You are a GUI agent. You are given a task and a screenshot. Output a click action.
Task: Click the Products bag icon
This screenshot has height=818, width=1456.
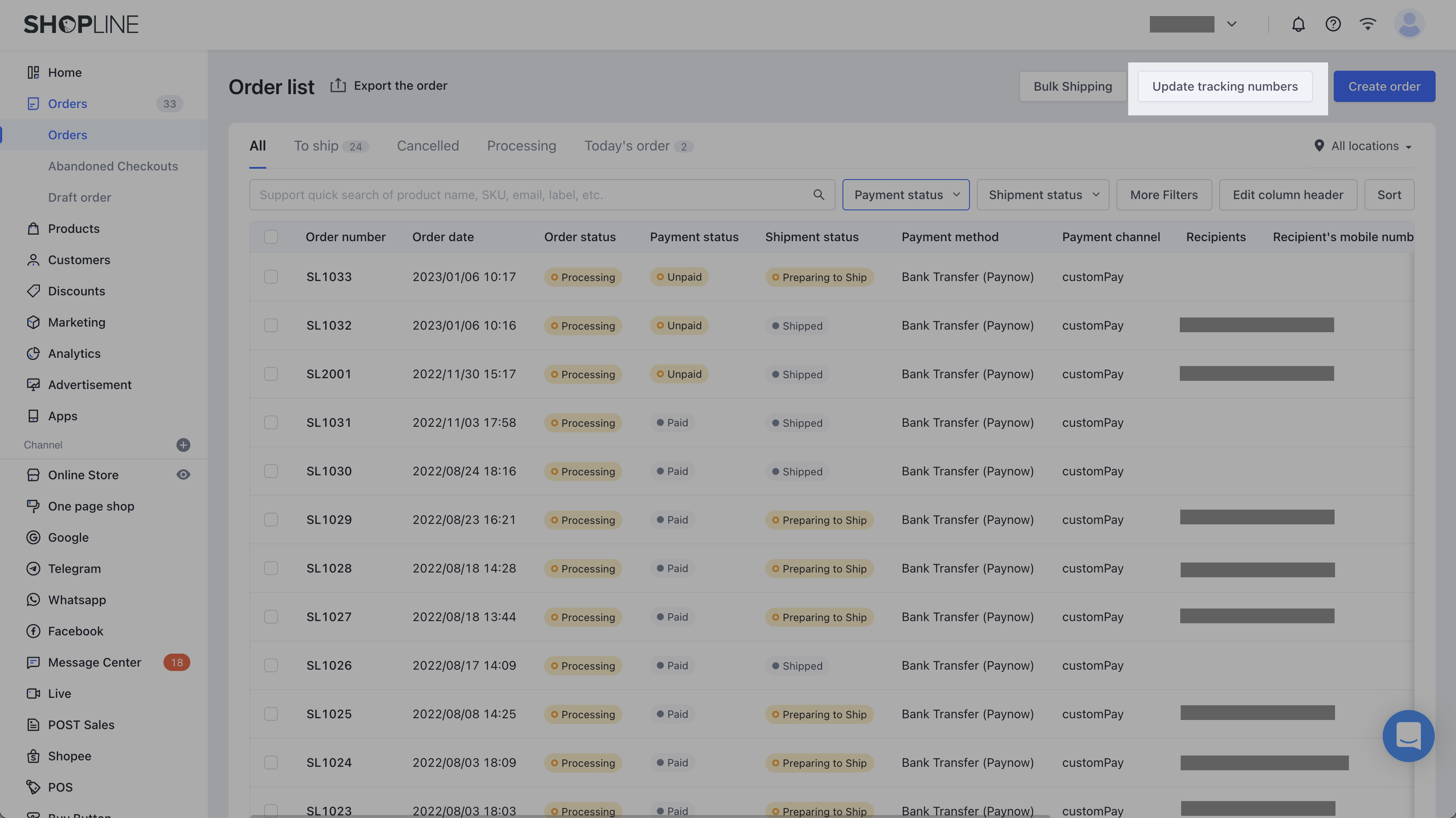[x=33, y=229]
